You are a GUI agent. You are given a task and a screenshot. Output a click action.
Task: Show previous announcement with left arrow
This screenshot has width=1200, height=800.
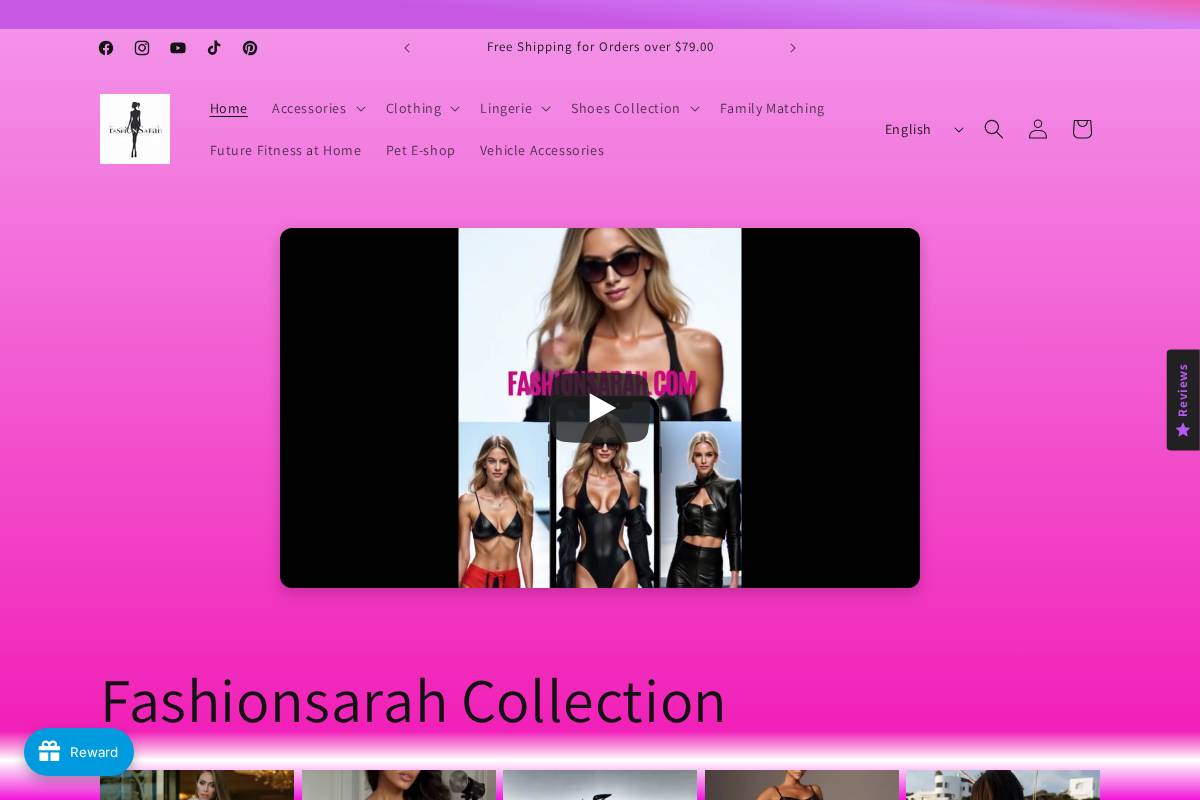(x=407, y=48)
